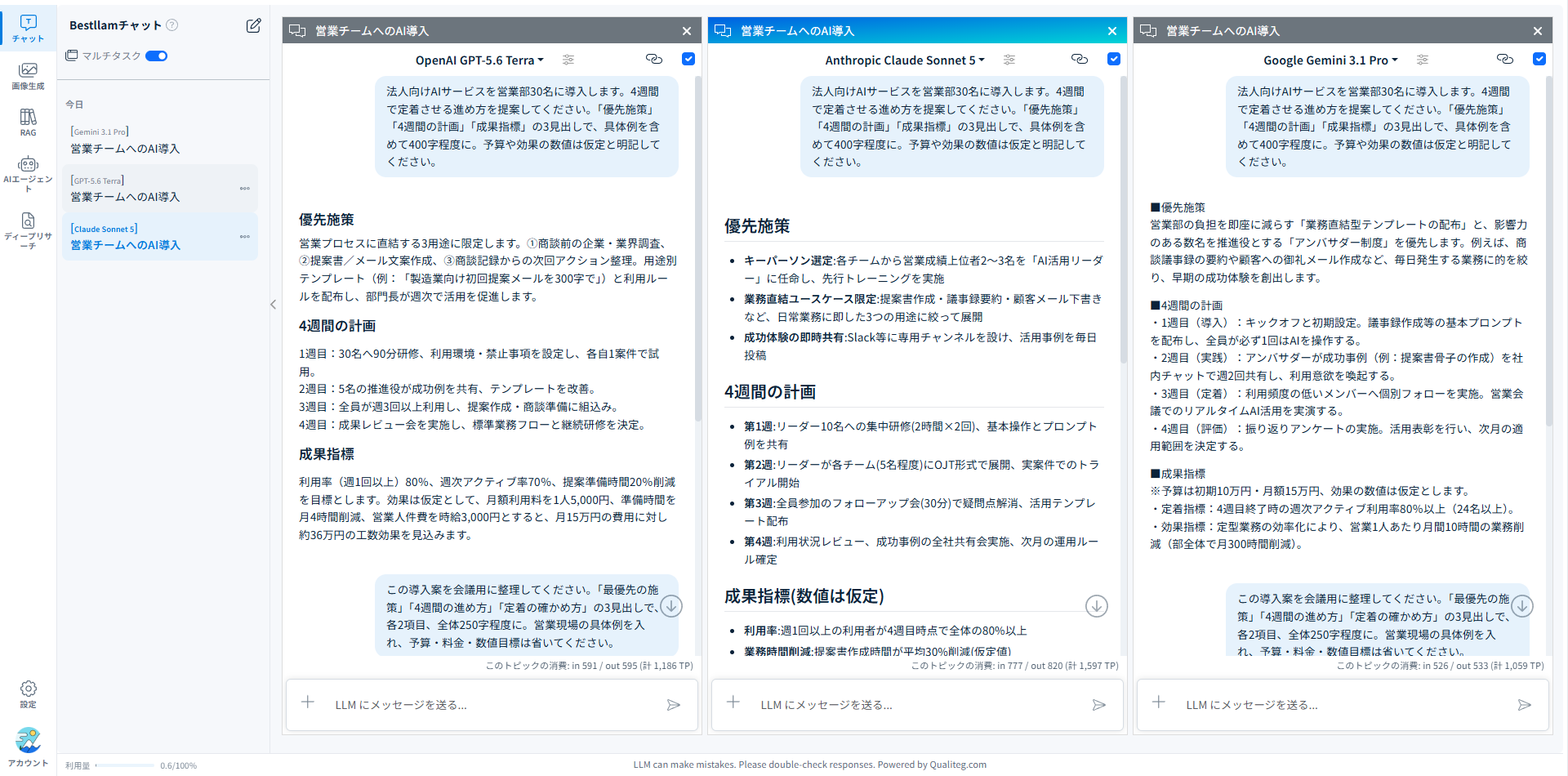This screenshot has height=776, width=1568.
Task: Open parameter settings for OpenAI GPT-5.6 Terra
Action: point(568,60)
